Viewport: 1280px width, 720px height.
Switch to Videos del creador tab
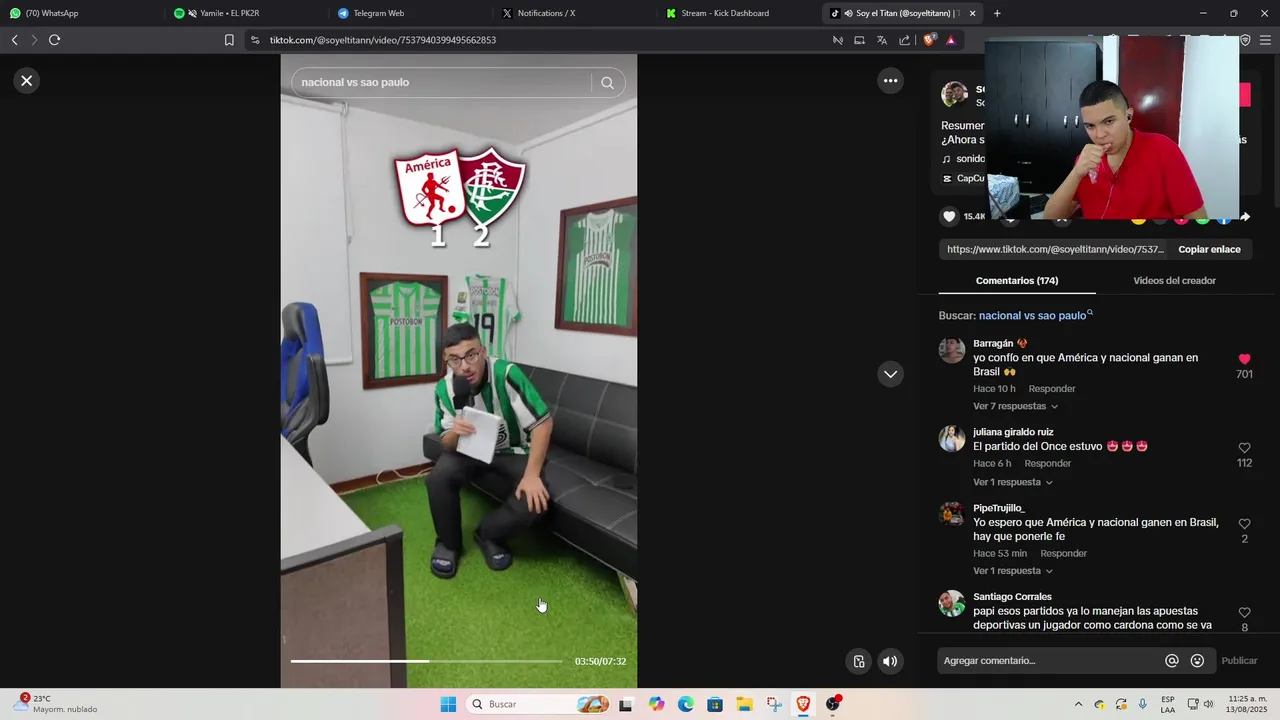(x=1174, y=281)
